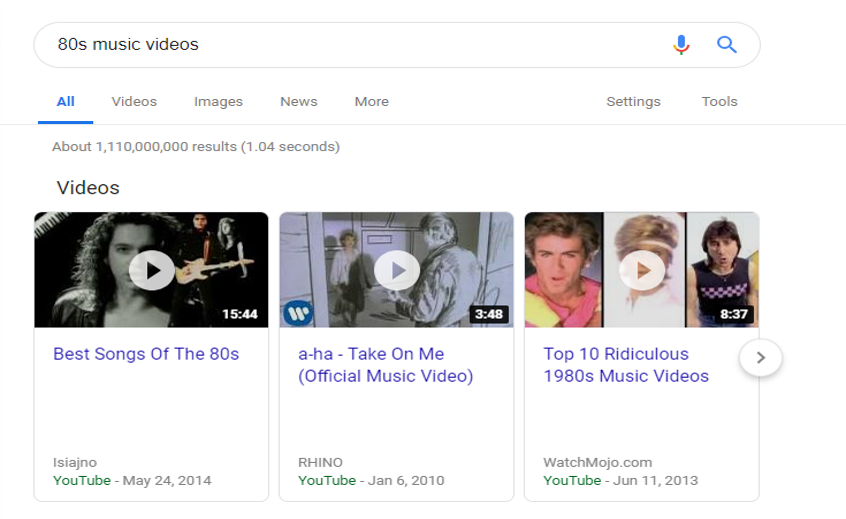Viewport: 846px width, 519px height.
Task: Select the All results tab
Action: coord(66,102)
